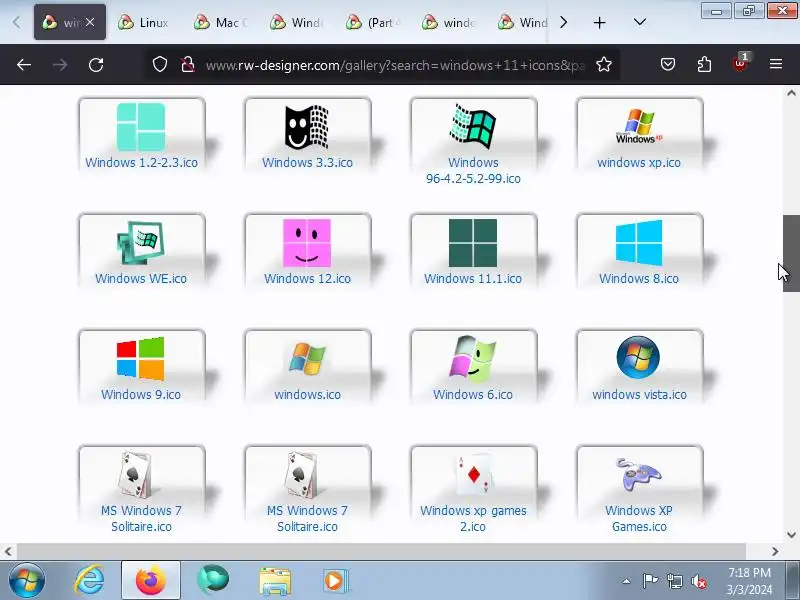800x600 pixels.
Task: Bookmark this page with the star
Action: click(x=604, y=64)
